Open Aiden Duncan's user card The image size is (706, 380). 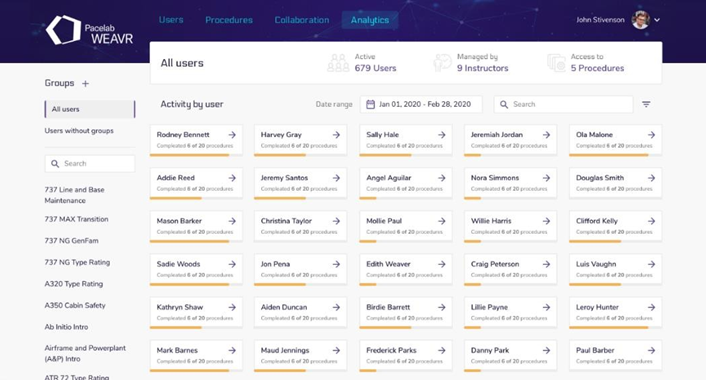300,312
